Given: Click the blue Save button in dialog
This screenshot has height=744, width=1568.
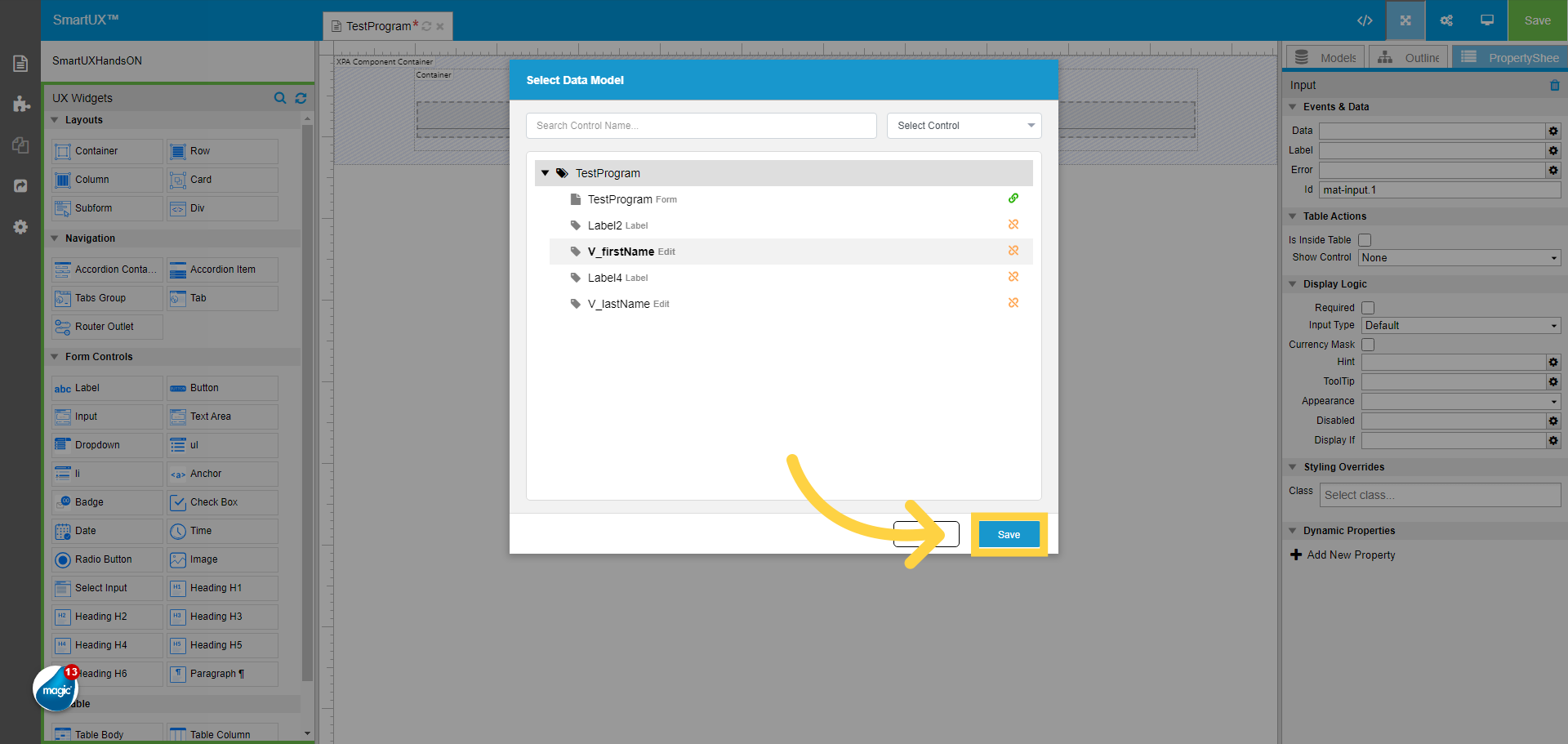Looking at the screenshot, I should (1009, 535).
